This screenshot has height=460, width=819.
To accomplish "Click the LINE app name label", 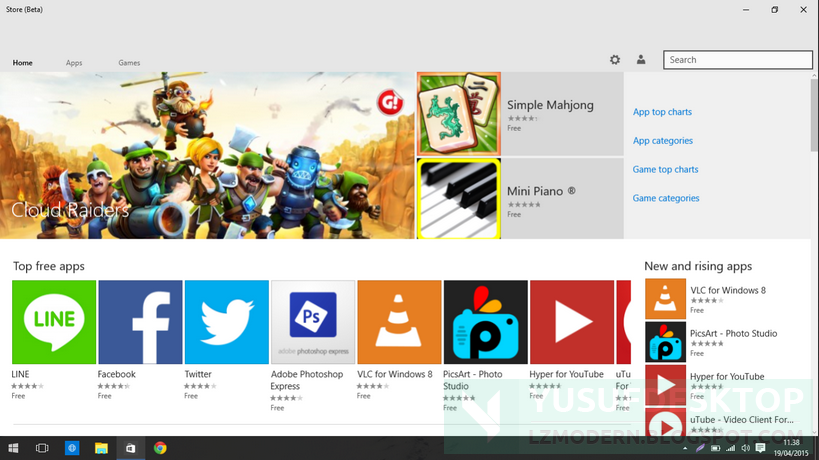I will 20,374.
